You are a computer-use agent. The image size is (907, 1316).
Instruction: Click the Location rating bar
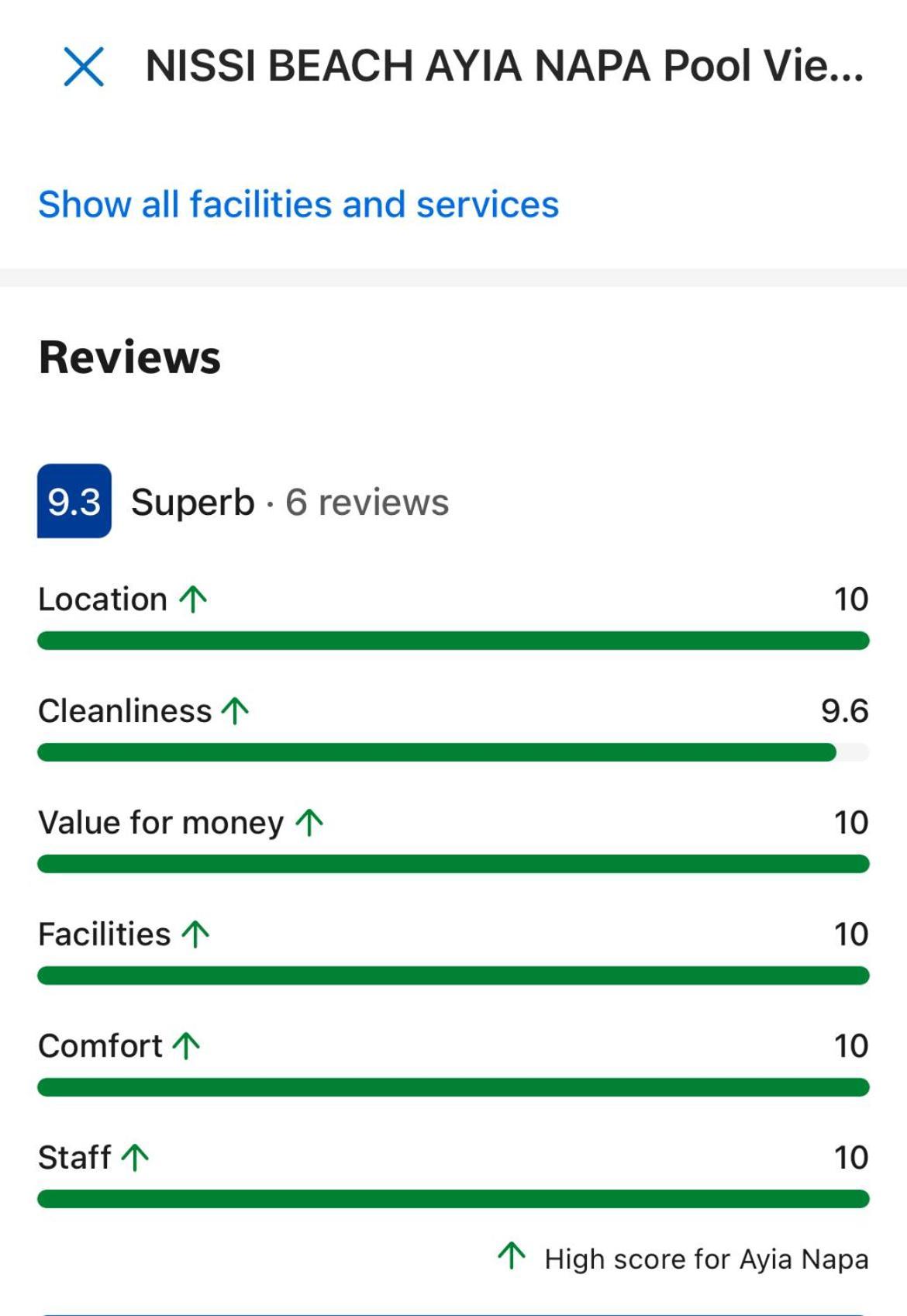coord(453,641)
